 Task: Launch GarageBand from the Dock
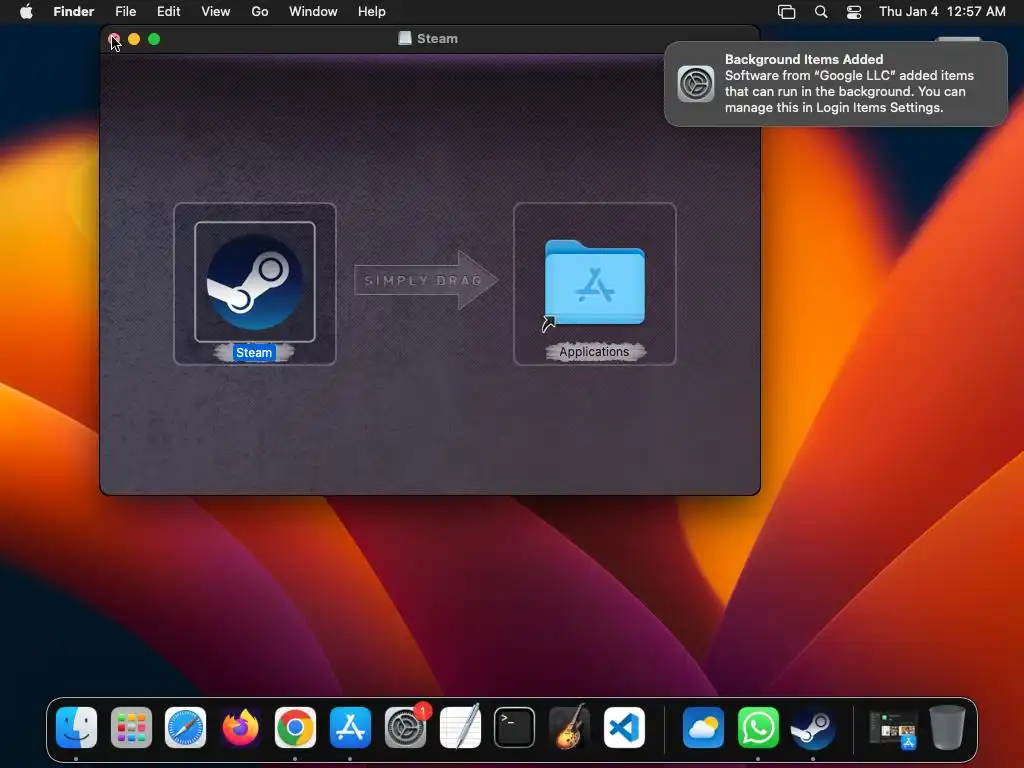click(x=569, y=728)
